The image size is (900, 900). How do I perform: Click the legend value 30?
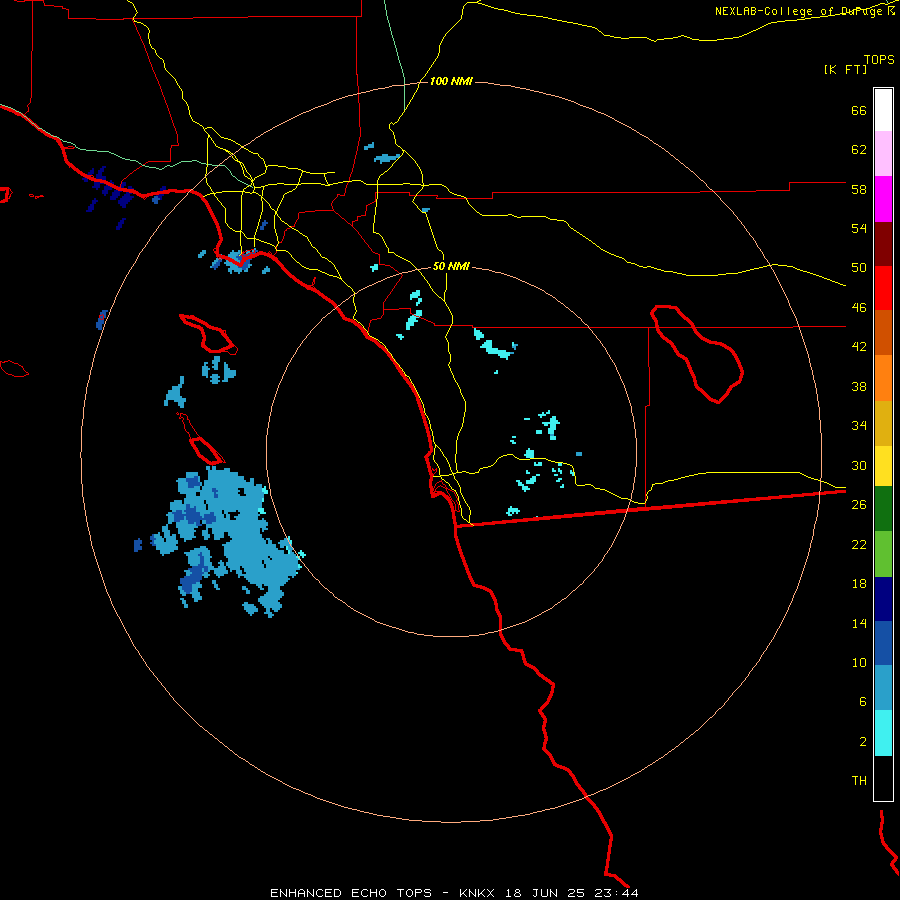coord(859,465)
